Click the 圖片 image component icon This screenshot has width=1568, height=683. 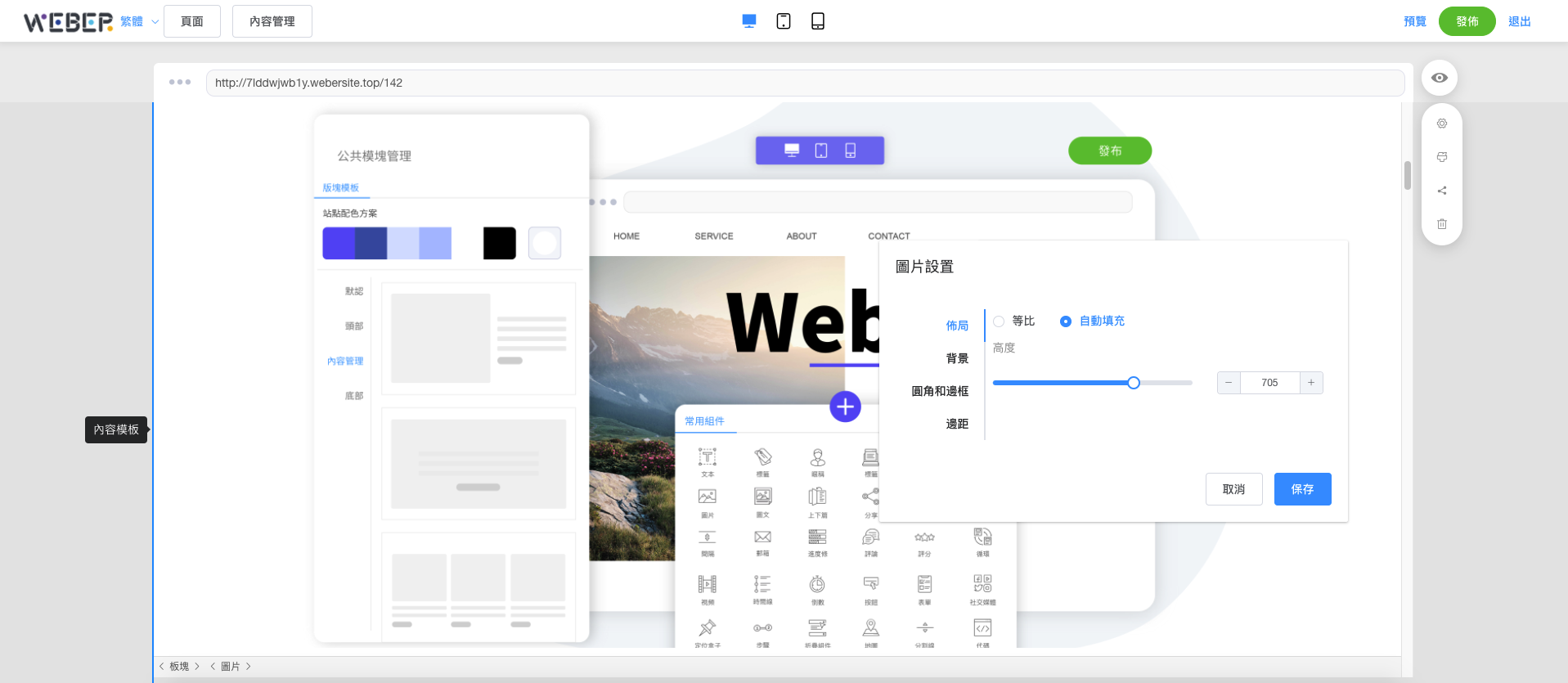tap(708, 497)
